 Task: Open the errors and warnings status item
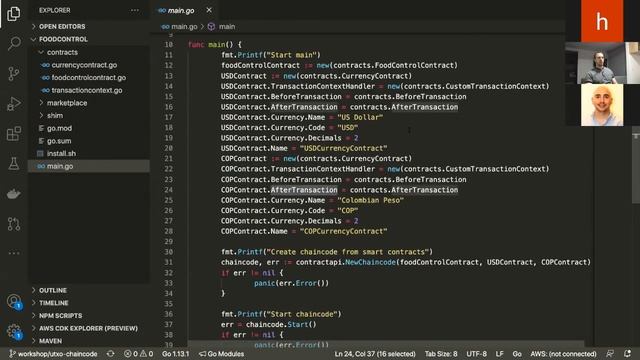tap(138, 354)
